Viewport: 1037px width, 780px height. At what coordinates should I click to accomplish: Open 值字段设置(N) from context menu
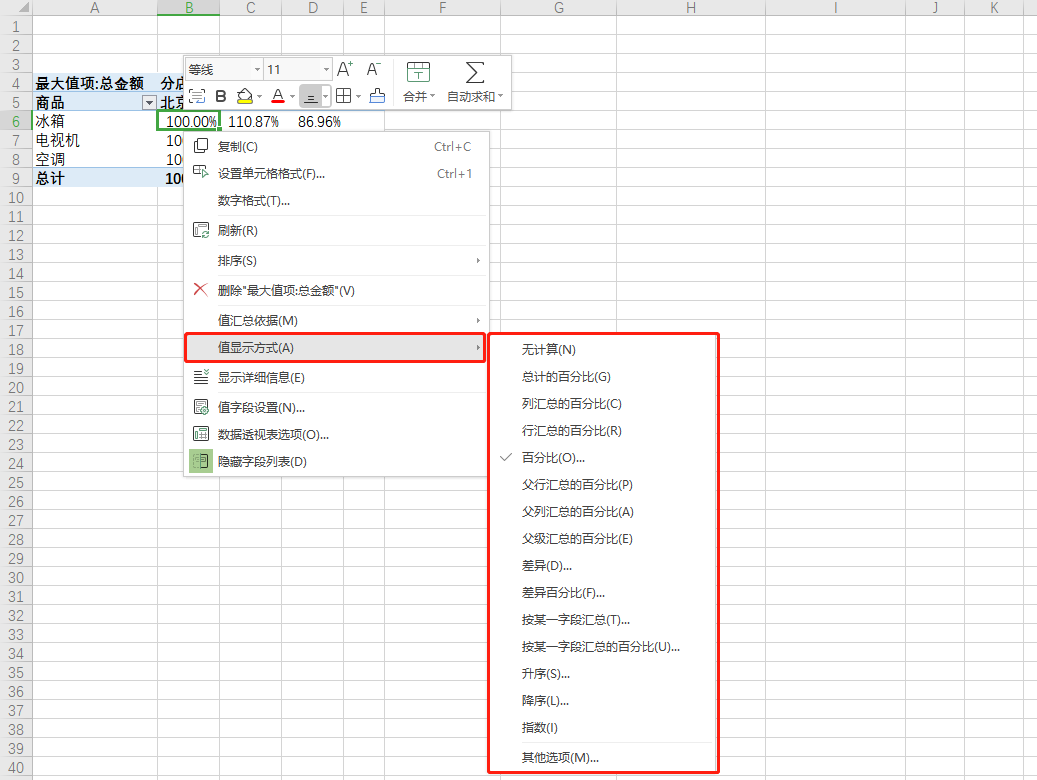pyautogui.click(x=261, y=407)
